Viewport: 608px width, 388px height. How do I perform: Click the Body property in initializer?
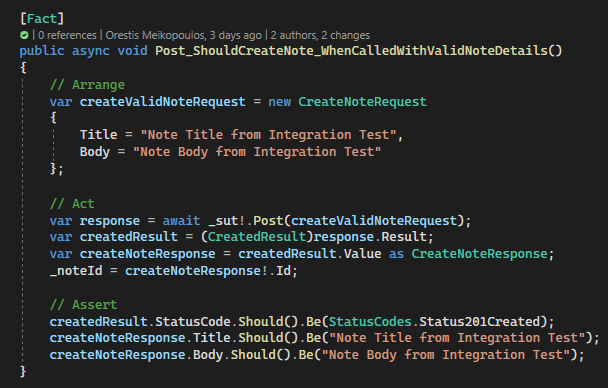[95, 152]
